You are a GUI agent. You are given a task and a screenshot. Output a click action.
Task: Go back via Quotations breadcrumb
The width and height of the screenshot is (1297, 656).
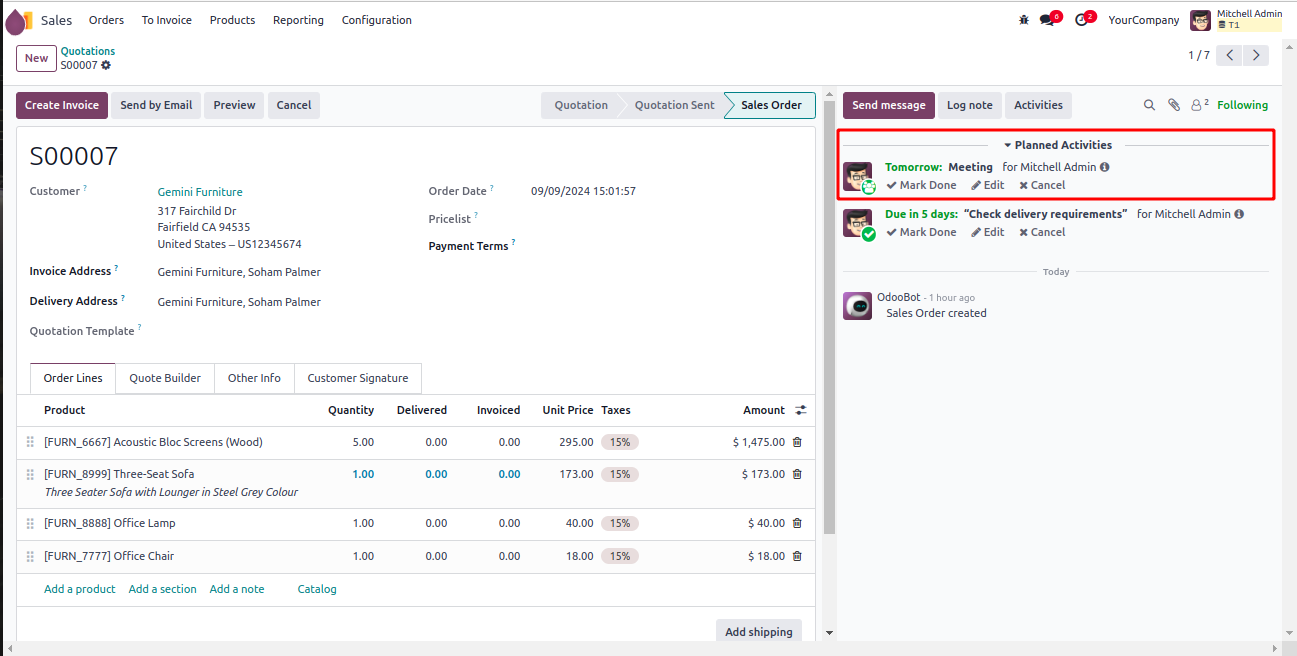coord(88,51)
